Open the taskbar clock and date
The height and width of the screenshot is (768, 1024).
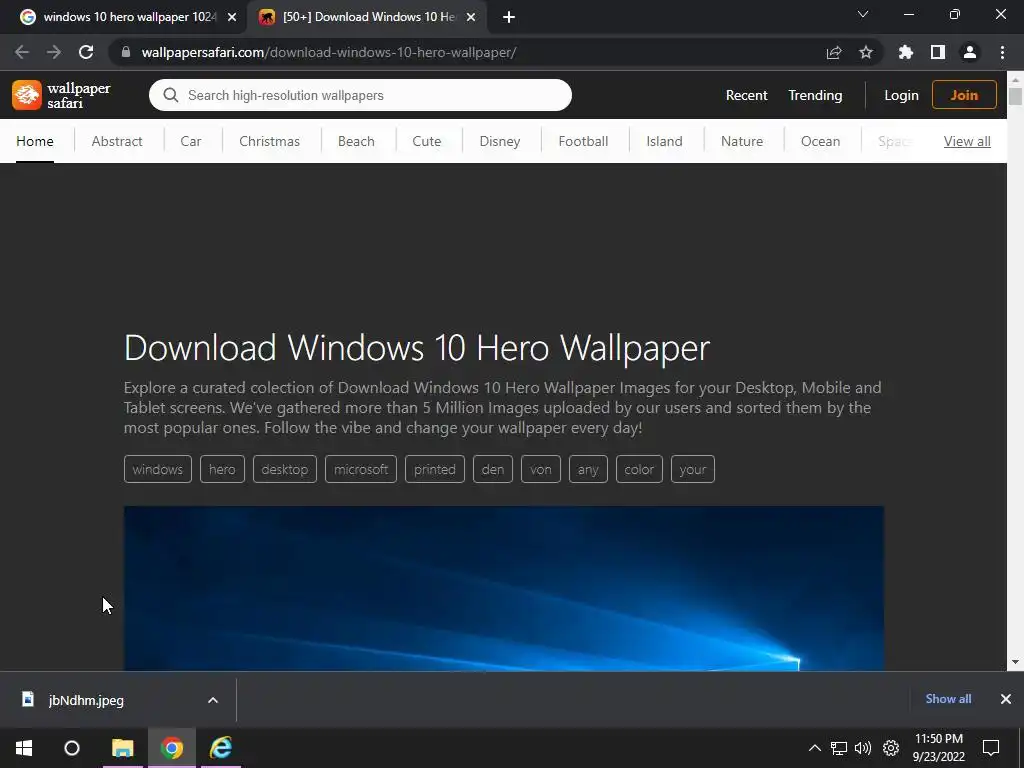[x=938, y=748]
